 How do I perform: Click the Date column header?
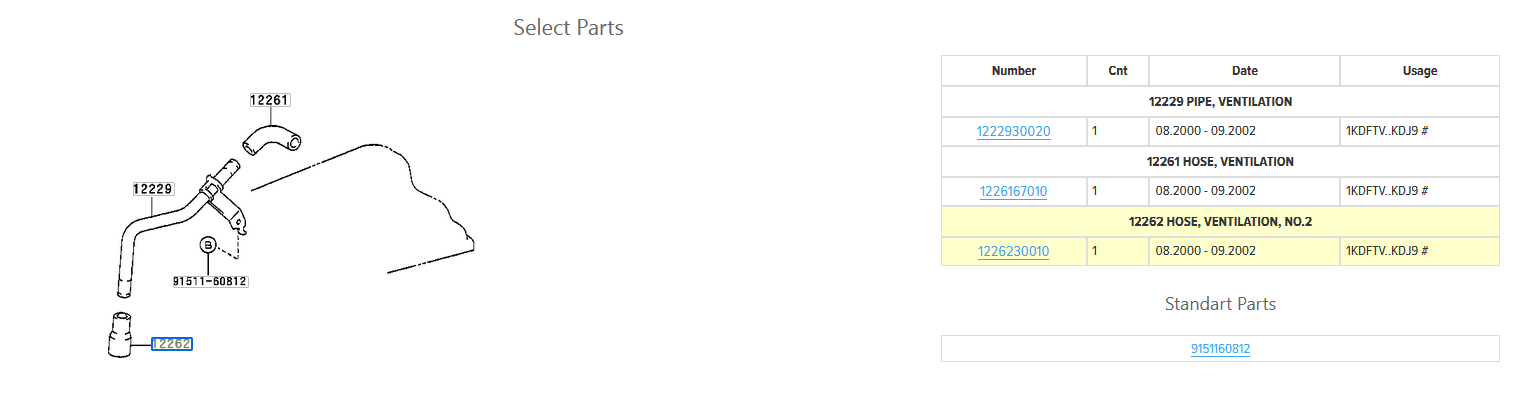point(1245,71)
